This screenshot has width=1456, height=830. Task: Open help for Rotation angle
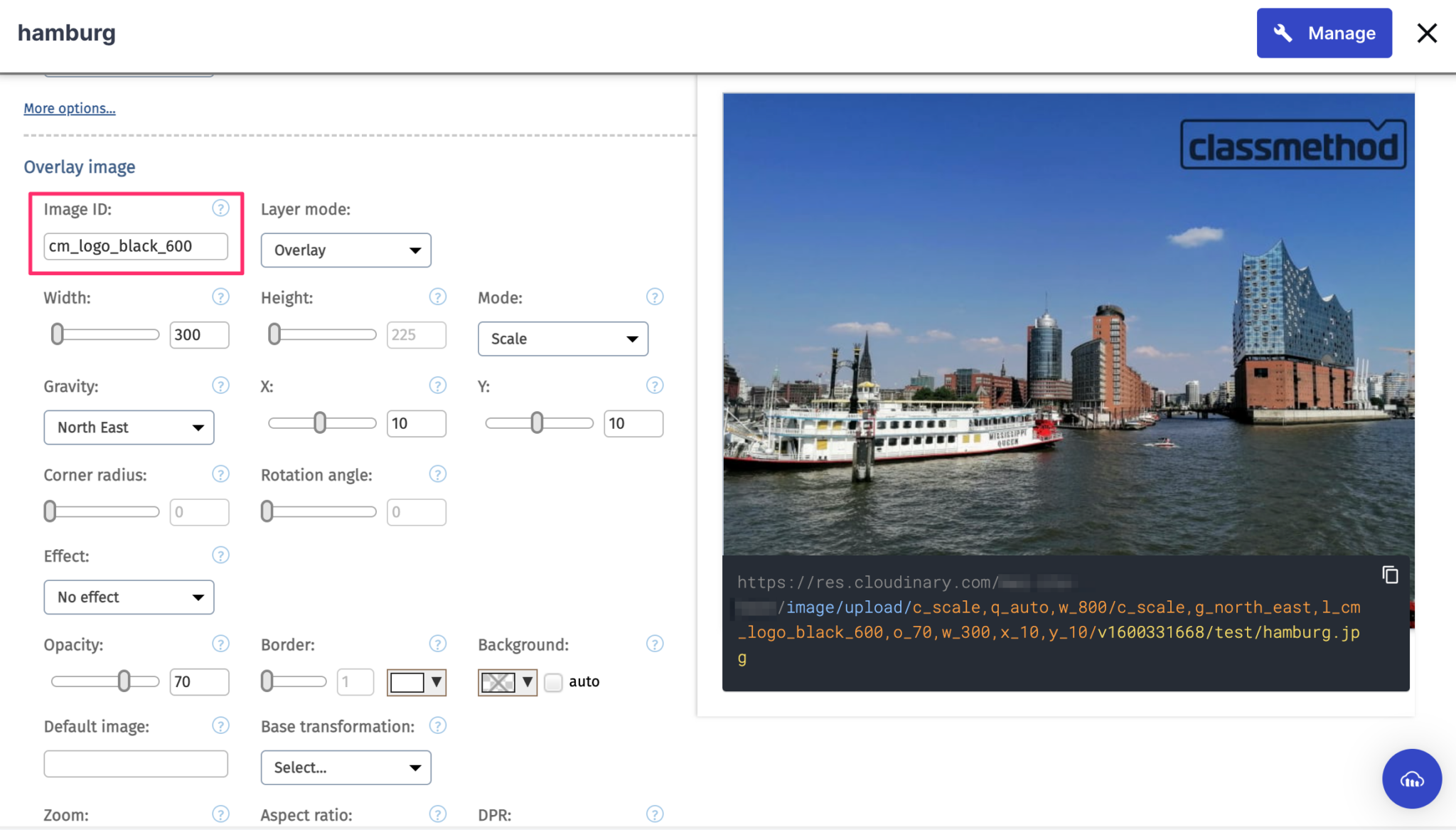click(x=438, y=474)
